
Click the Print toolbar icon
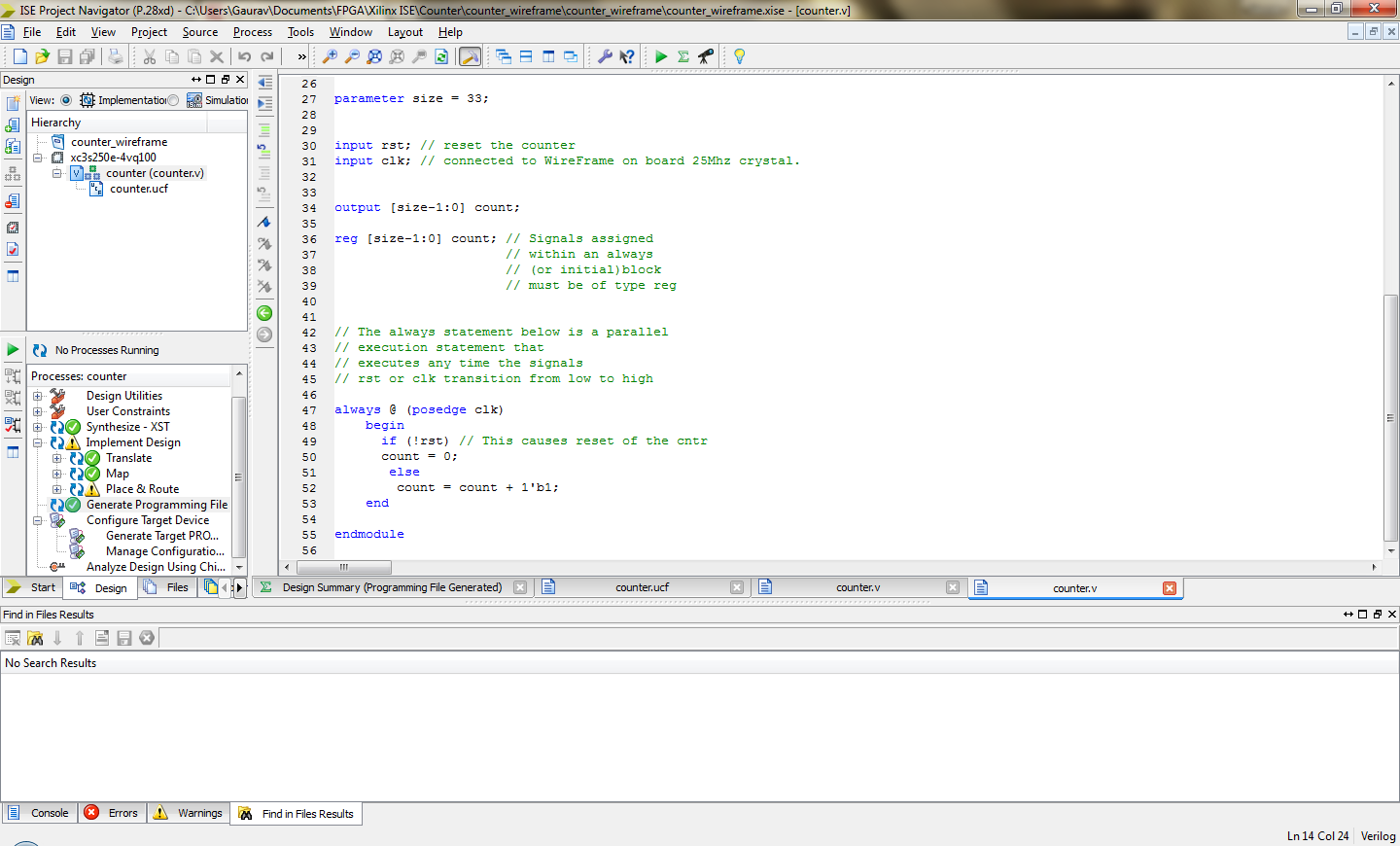click(115, 55)
